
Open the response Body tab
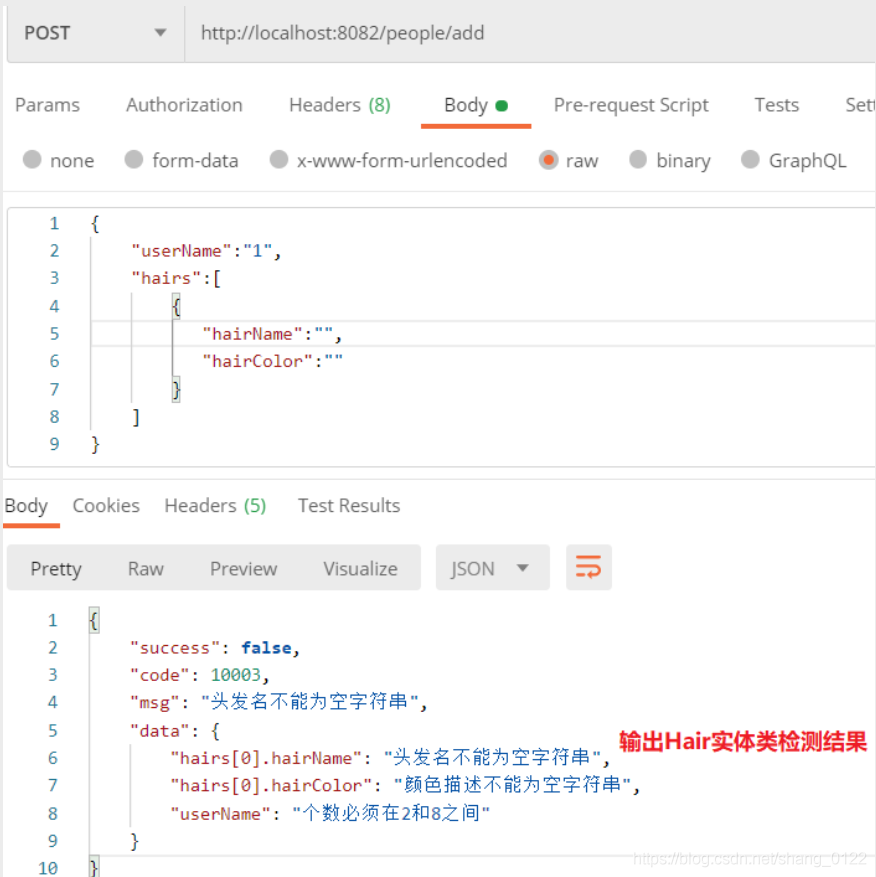(x=26, y=506)
